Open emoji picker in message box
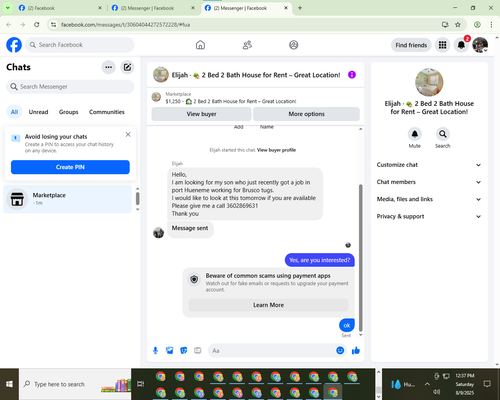Viewport: 500px width, 400px height. (x=340, y=351)
